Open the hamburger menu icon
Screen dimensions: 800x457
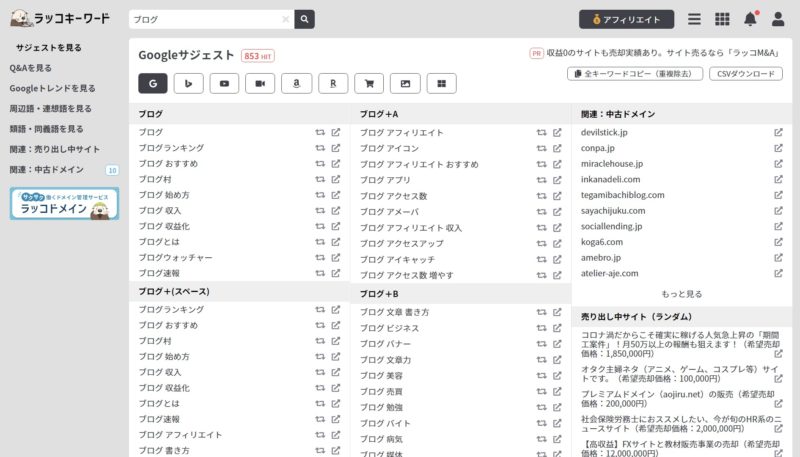694,19
